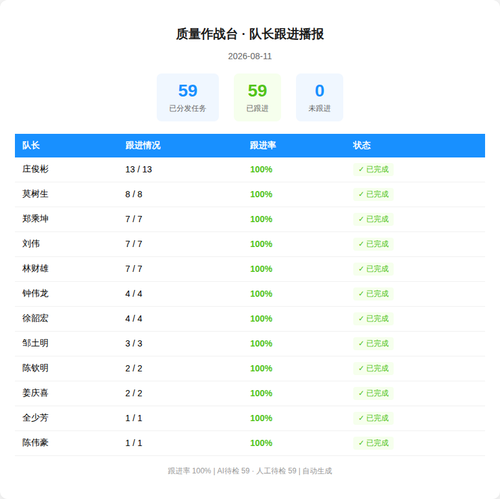Image resolution: width=500 pixels, height=499 pixels.
Task: Click 全少芳's 1 / 1 follow-up count
Action: coord(134,418)
